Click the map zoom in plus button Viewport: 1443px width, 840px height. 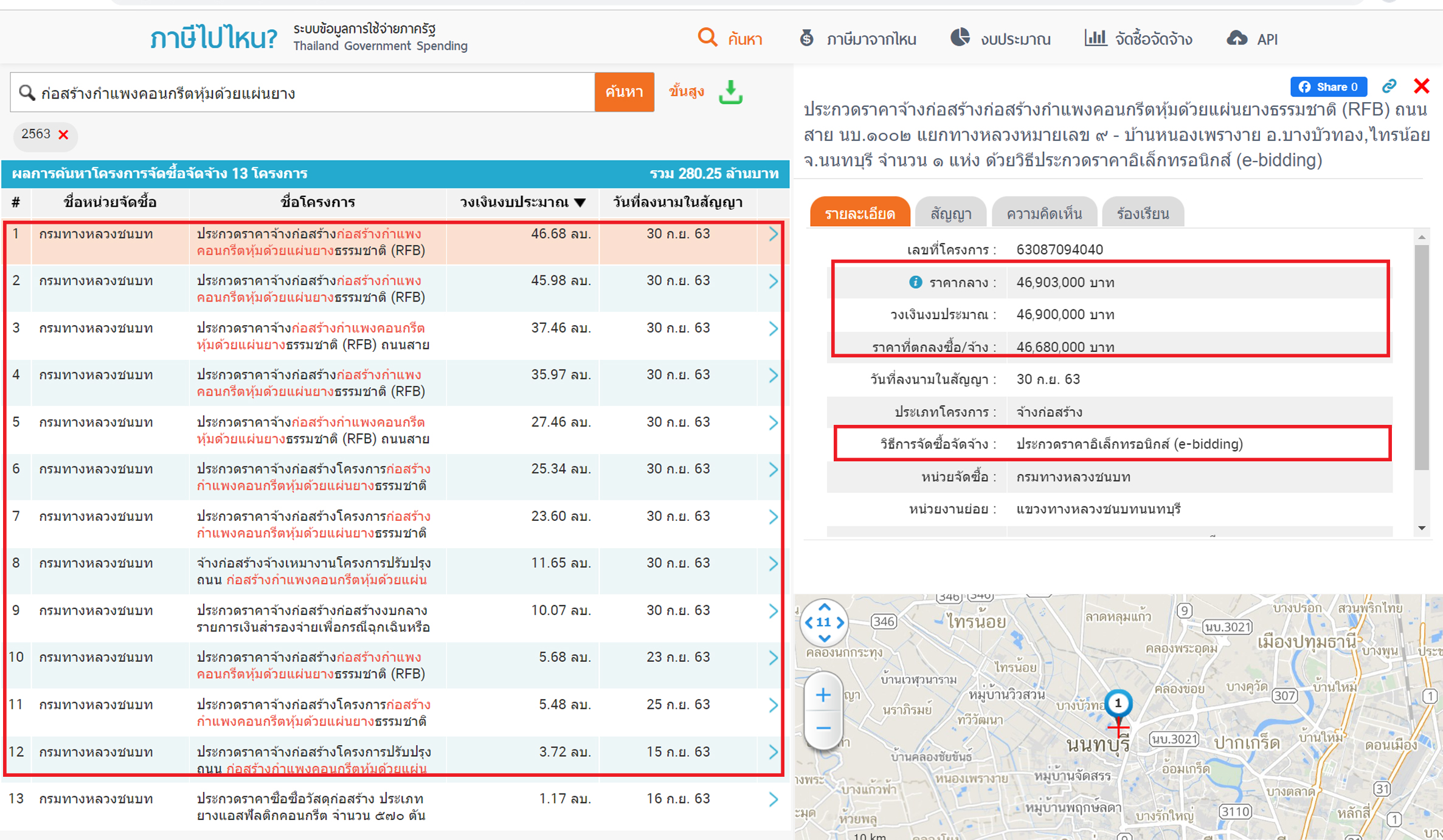click(x=823, y=695)
